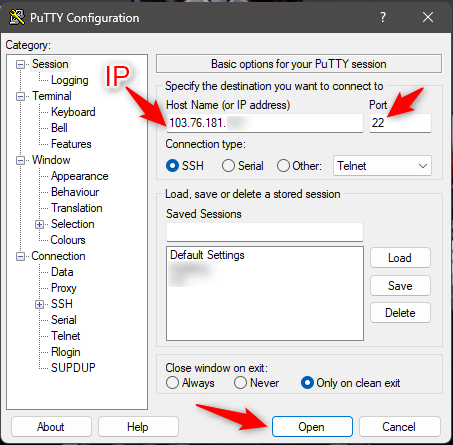Expand the SSH tree node
453x445 pixels.
click(39, 304)
